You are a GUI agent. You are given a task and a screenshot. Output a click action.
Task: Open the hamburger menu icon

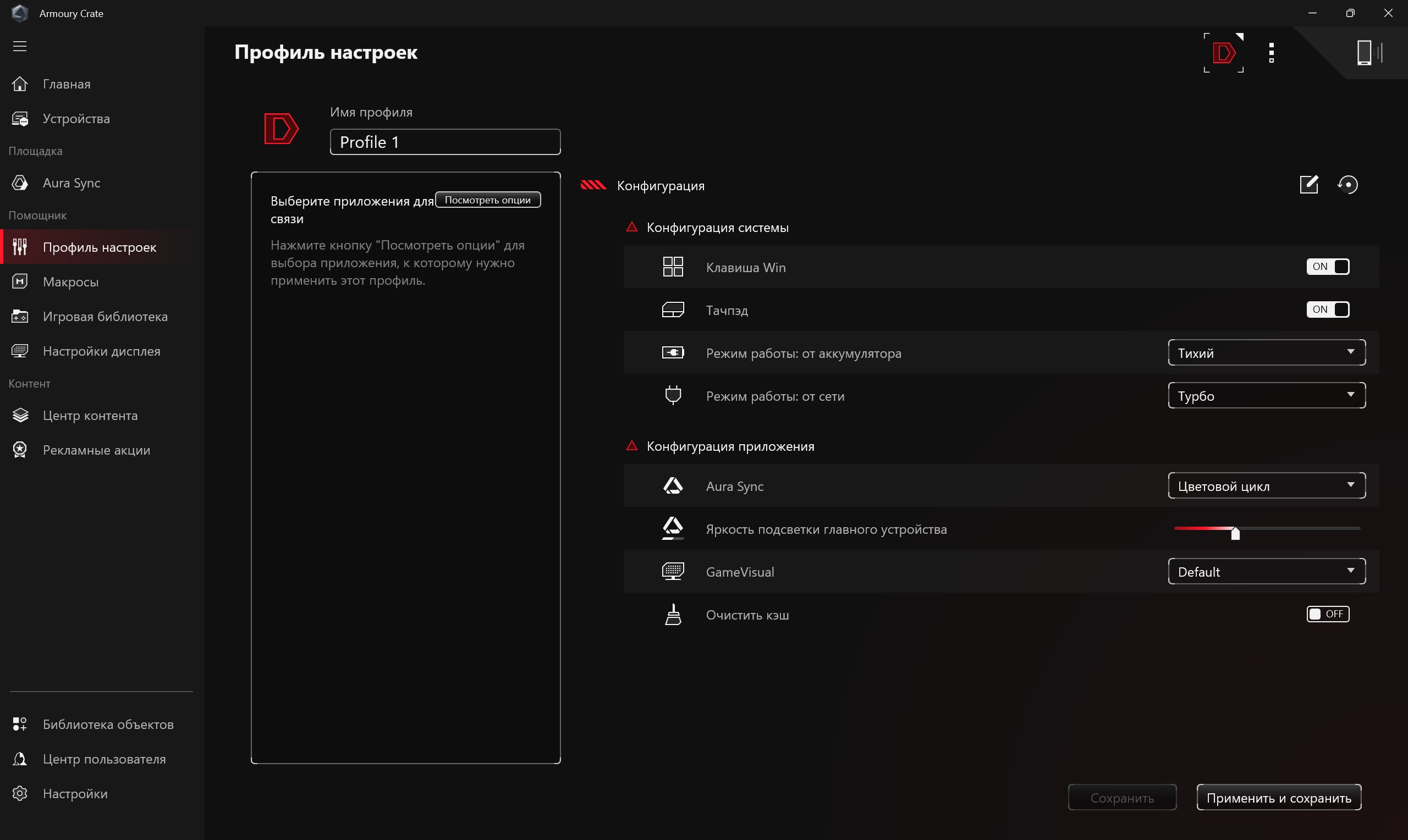pyautogui.click(x=20, y=46)
